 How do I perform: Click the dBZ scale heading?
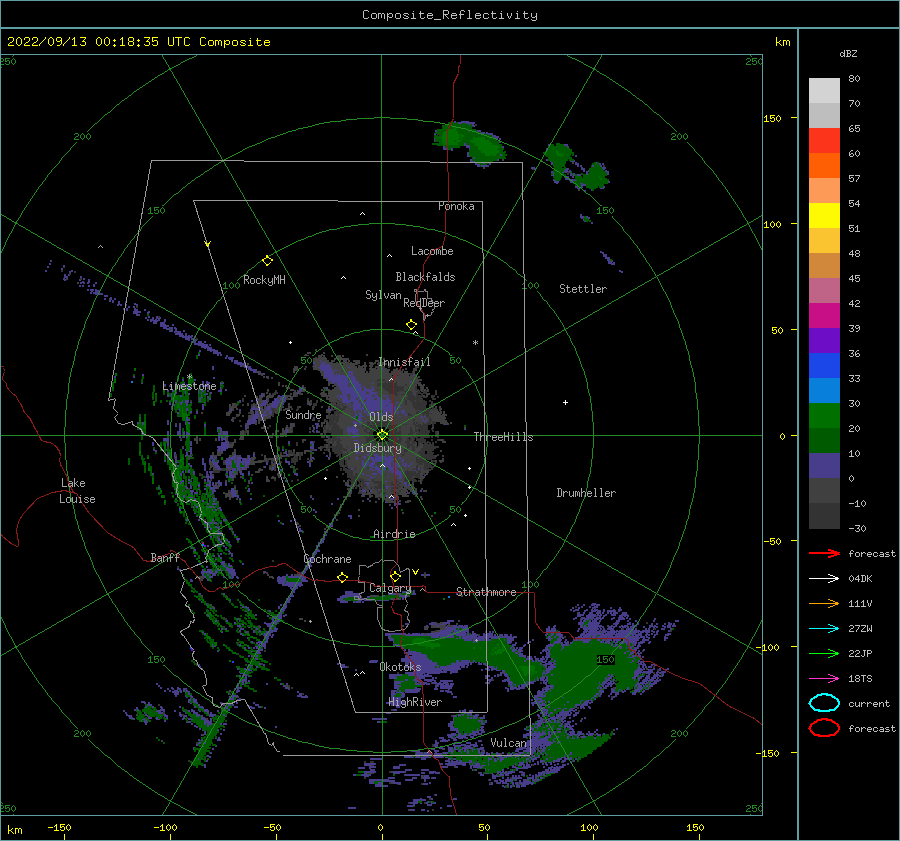coord(848,53)
